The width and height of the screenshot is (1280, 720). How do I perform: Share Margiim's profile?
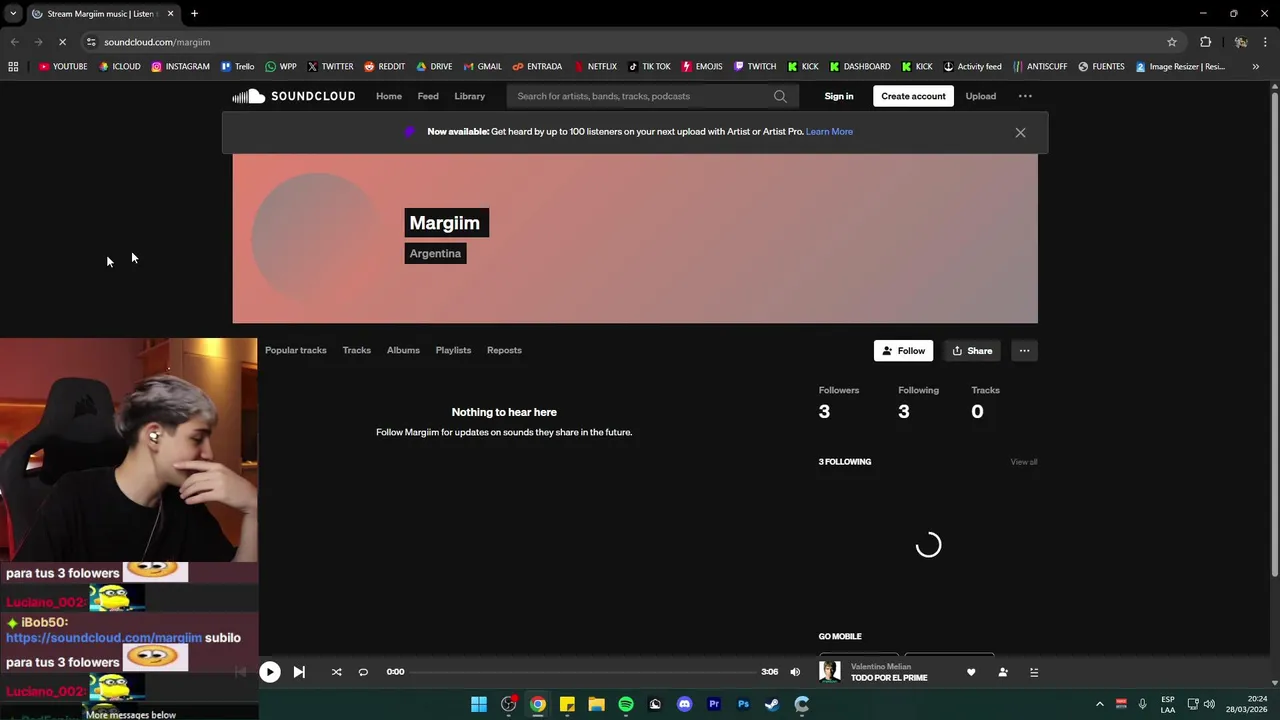click(x=972, y=350)
